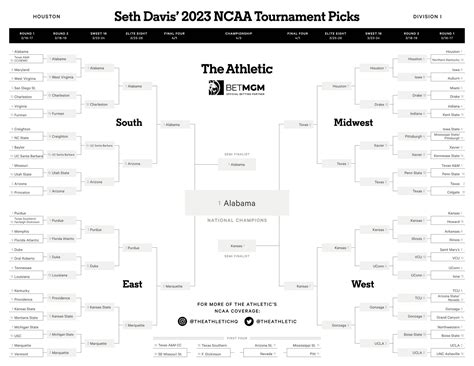474x366 pixels.
Task: Click the DIVISION I label
Action: (427, 16)
